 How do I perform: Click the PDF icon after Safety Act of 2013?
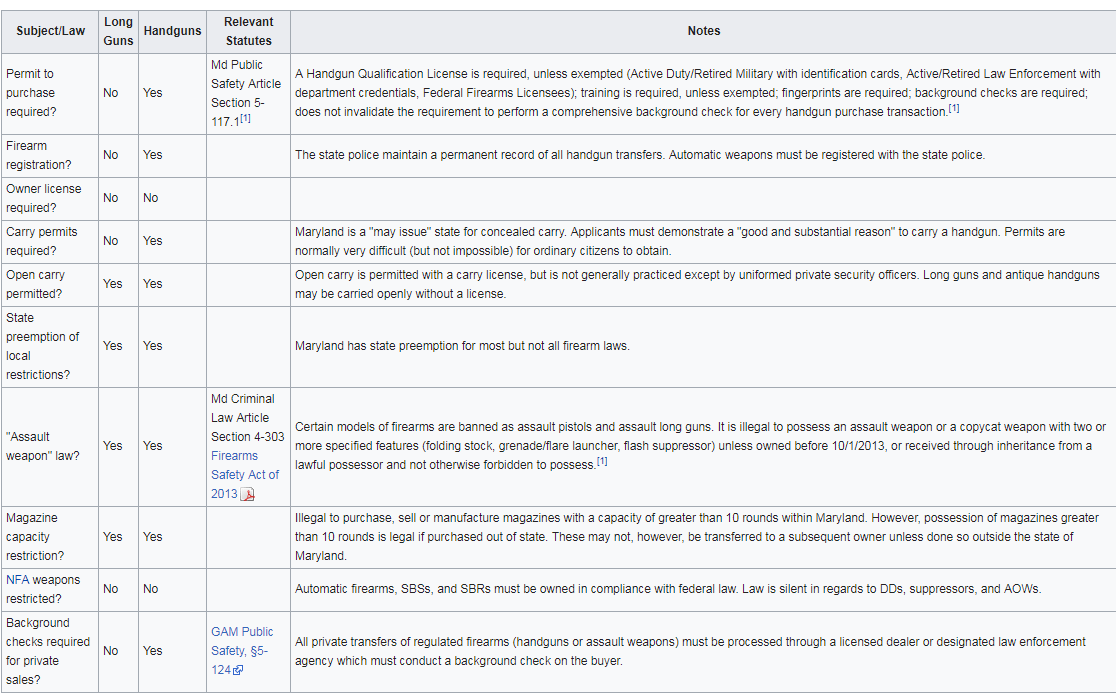[x=248, y=494]
